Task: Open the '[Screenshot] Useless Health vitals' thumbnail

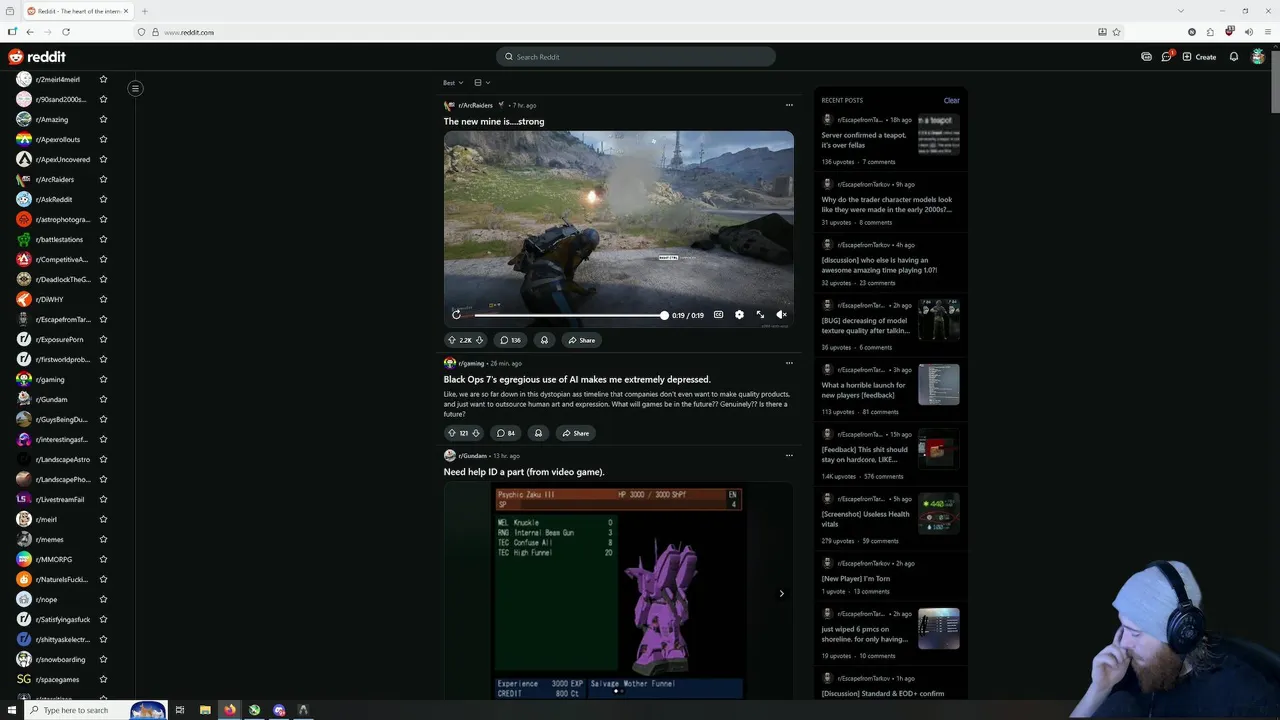Action: click(939, 513)
